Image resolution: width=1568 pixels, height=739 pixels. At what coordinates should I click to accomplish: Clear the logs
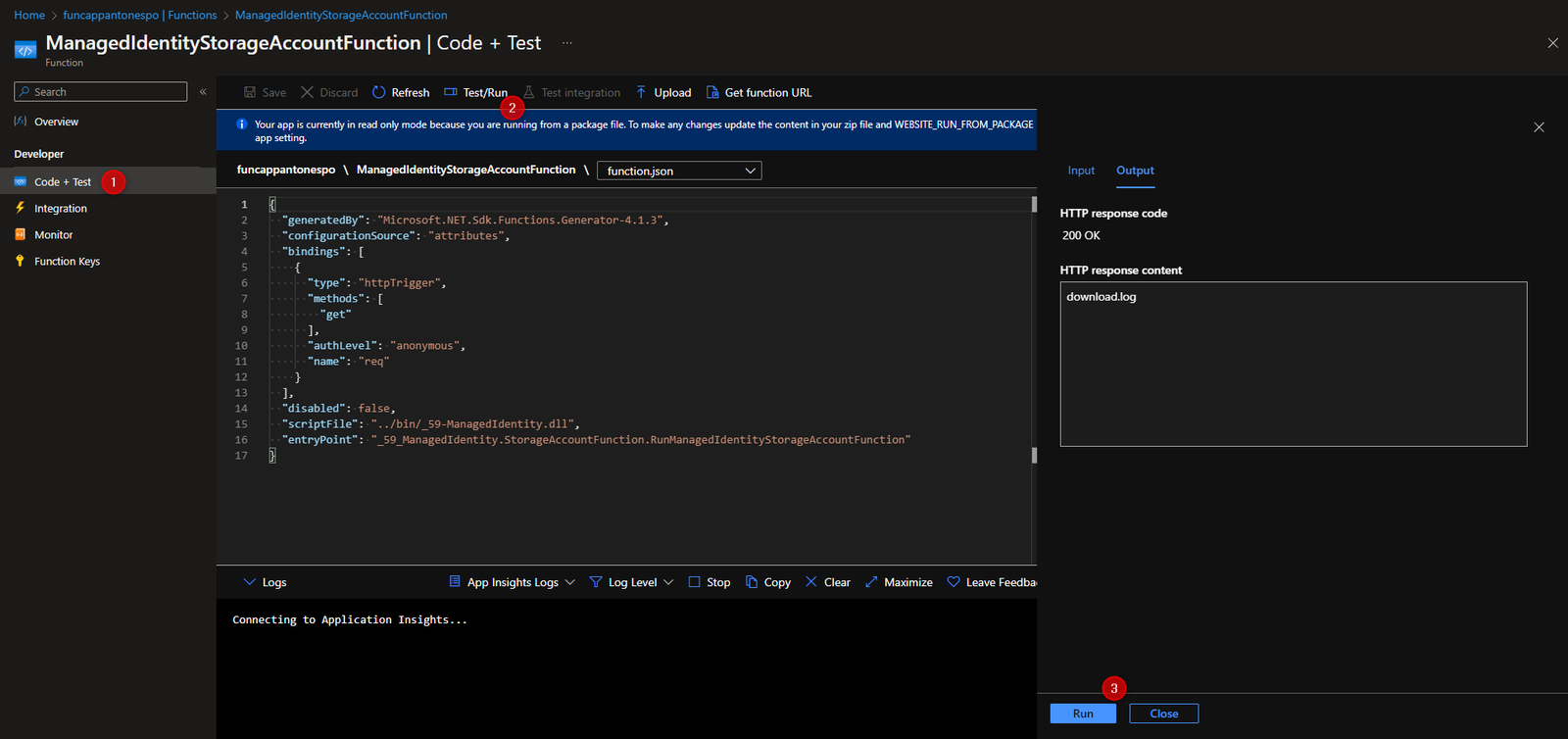point(828,582)
